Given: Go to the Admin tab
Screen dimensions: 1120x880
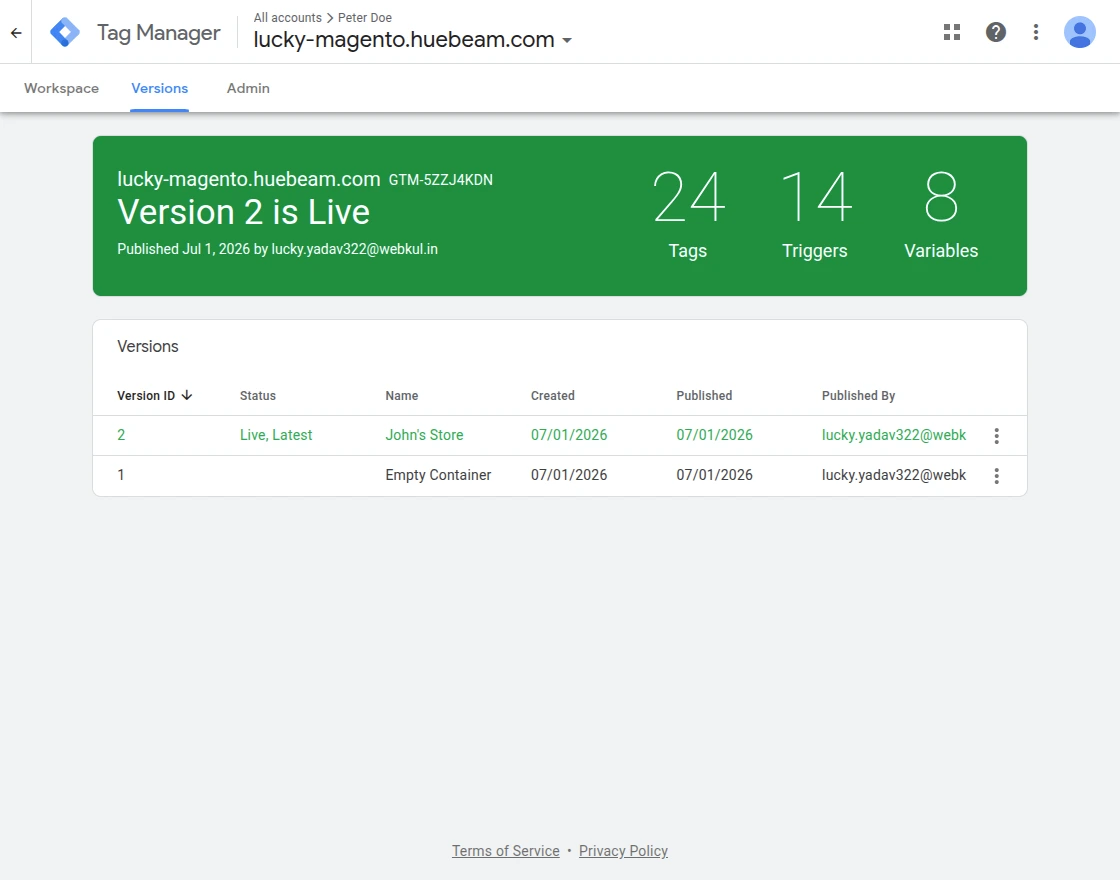Looking at the screenshot, I should 248,88.
